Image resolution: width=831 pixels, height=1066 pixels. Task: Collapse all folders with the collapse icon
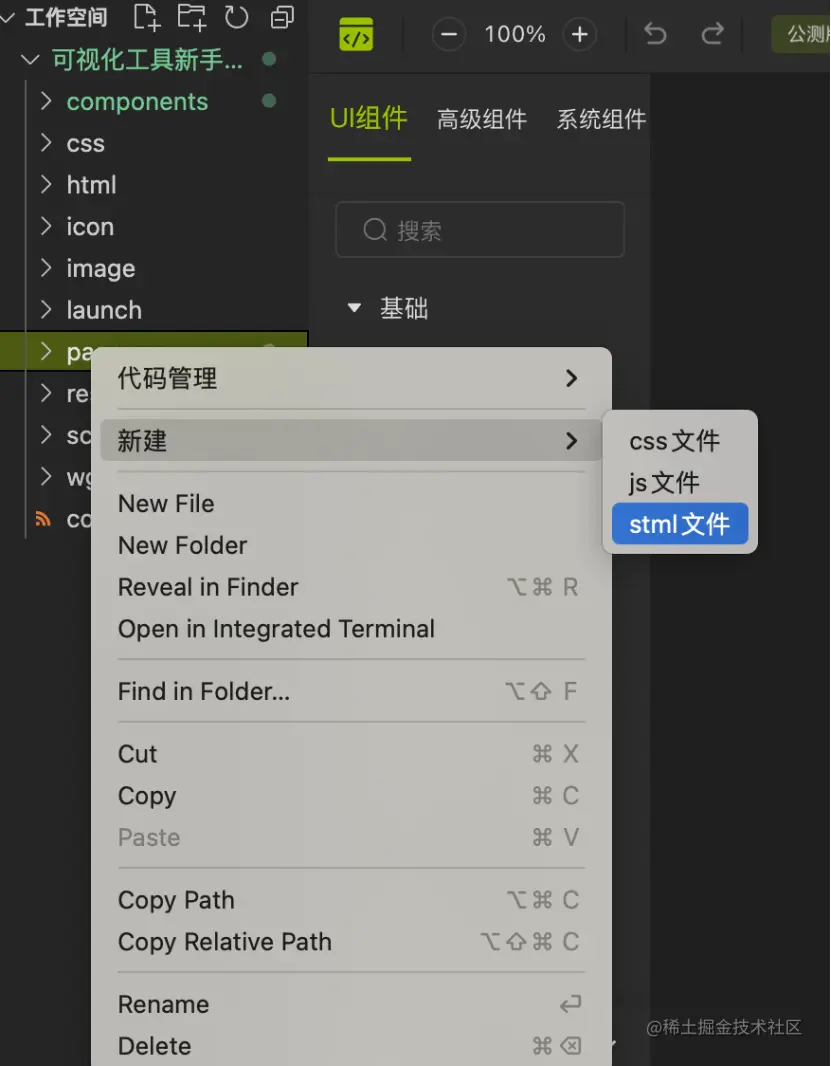pos(282,17)
